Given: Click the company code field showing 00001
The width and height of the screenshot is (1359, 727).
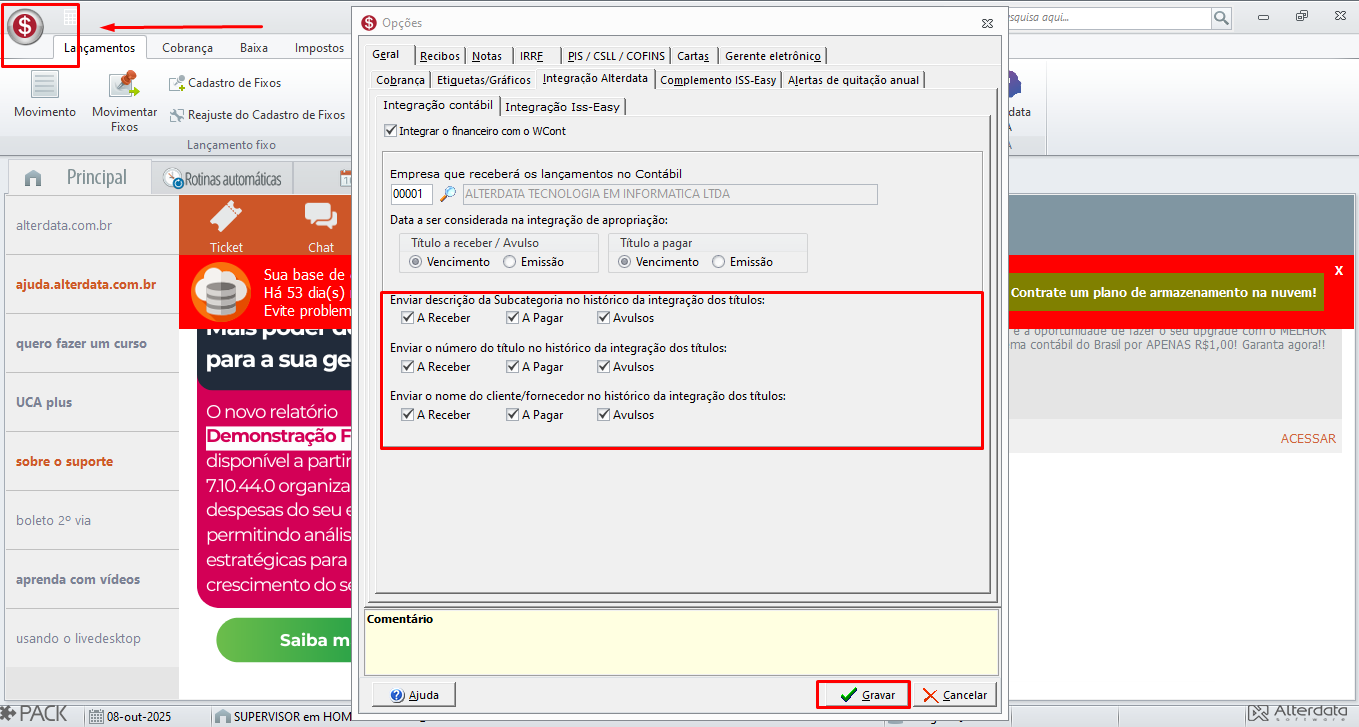Looking at the screenshot, I should pos(411,194).
